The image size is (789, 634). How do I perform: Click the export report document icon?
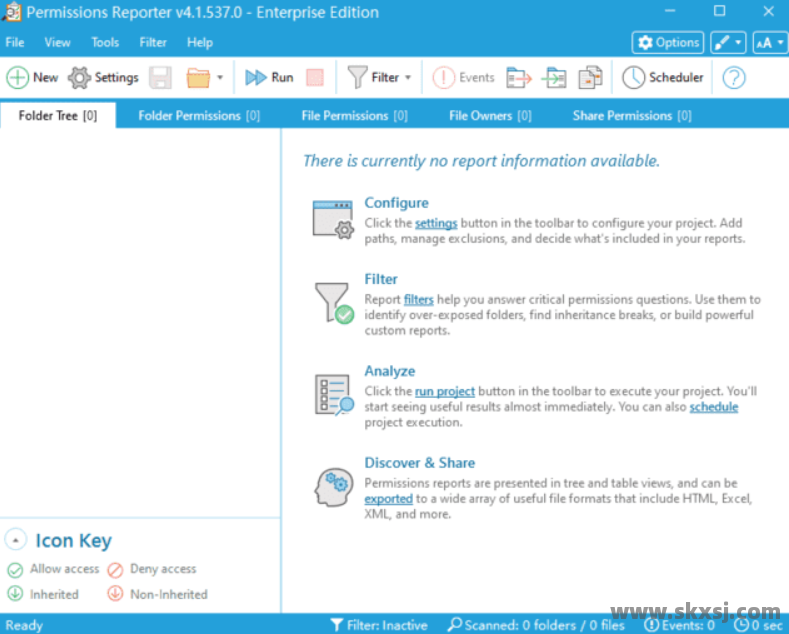[x=591, y=77]
